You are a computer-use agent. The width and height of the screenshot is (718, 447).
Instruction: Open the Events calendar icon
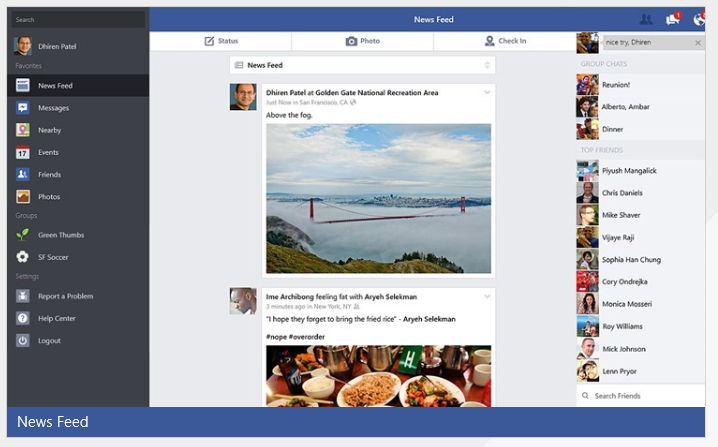coord(22,152)
